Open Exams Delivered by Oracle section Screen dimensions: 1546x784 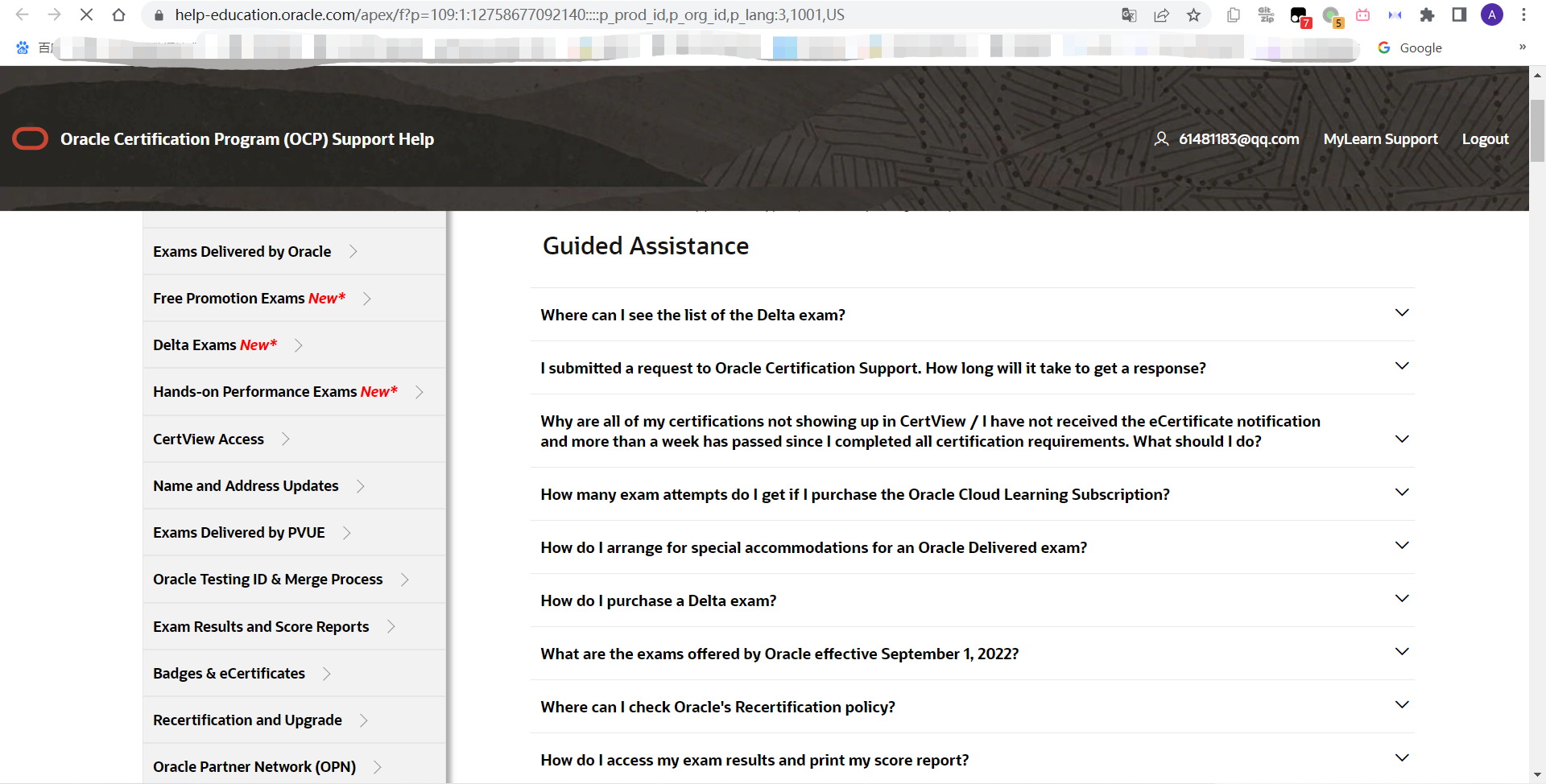tap(294, 252)
